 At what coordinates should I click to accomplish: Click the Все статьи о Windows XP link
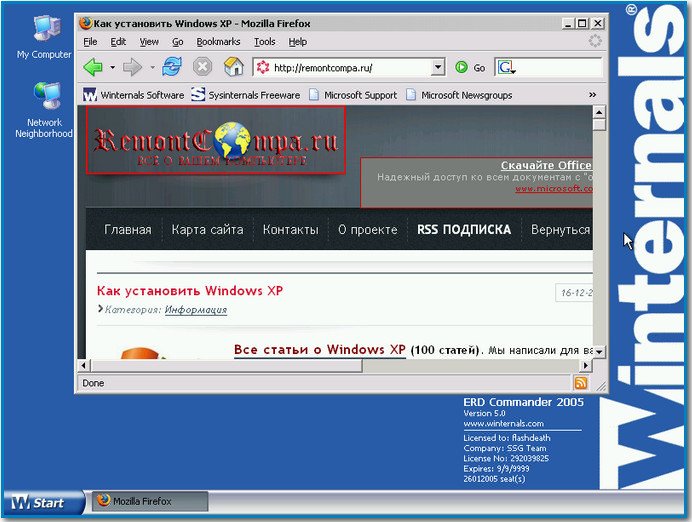tap(320, 349)
